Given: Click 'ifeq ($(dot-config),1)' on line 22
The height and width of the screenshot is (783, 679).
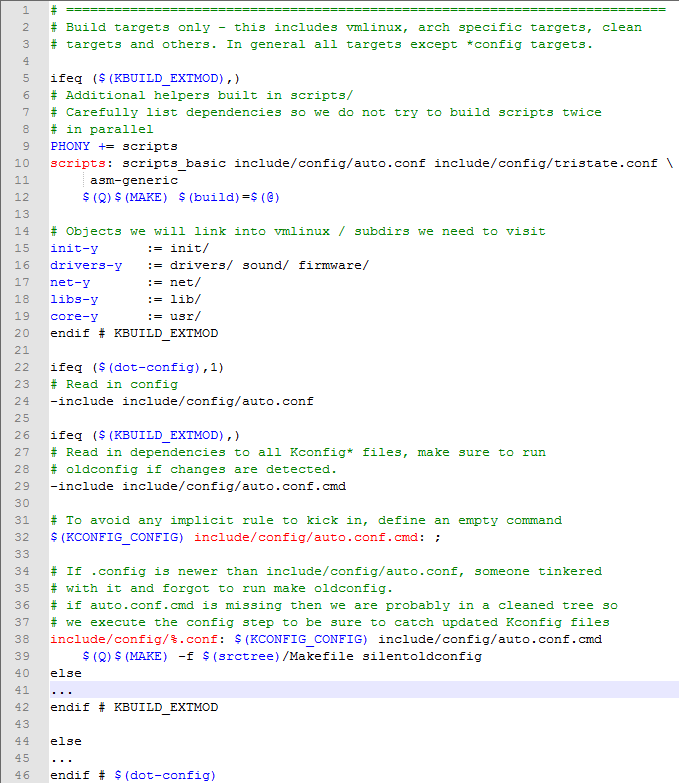Looking at the screenshot, I should [x=137, y=368].
